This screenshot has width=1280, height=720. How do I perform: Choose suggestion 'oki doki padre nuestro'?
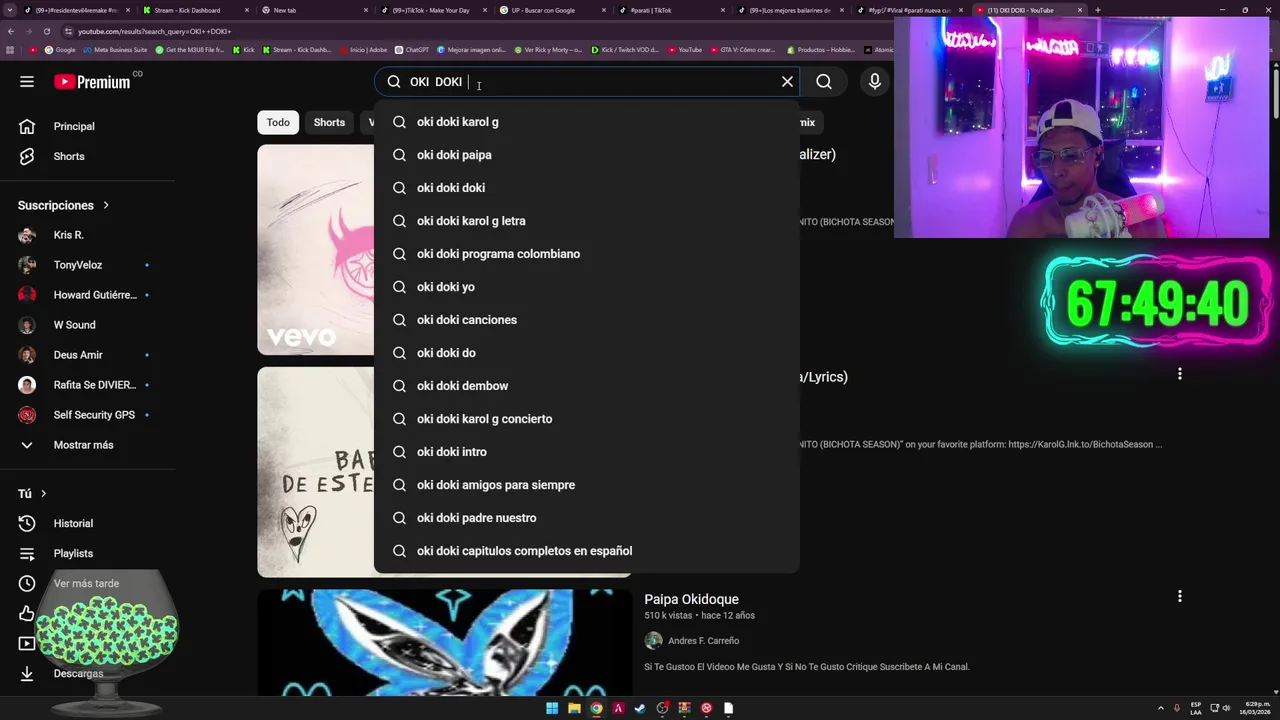pos(587,518)
